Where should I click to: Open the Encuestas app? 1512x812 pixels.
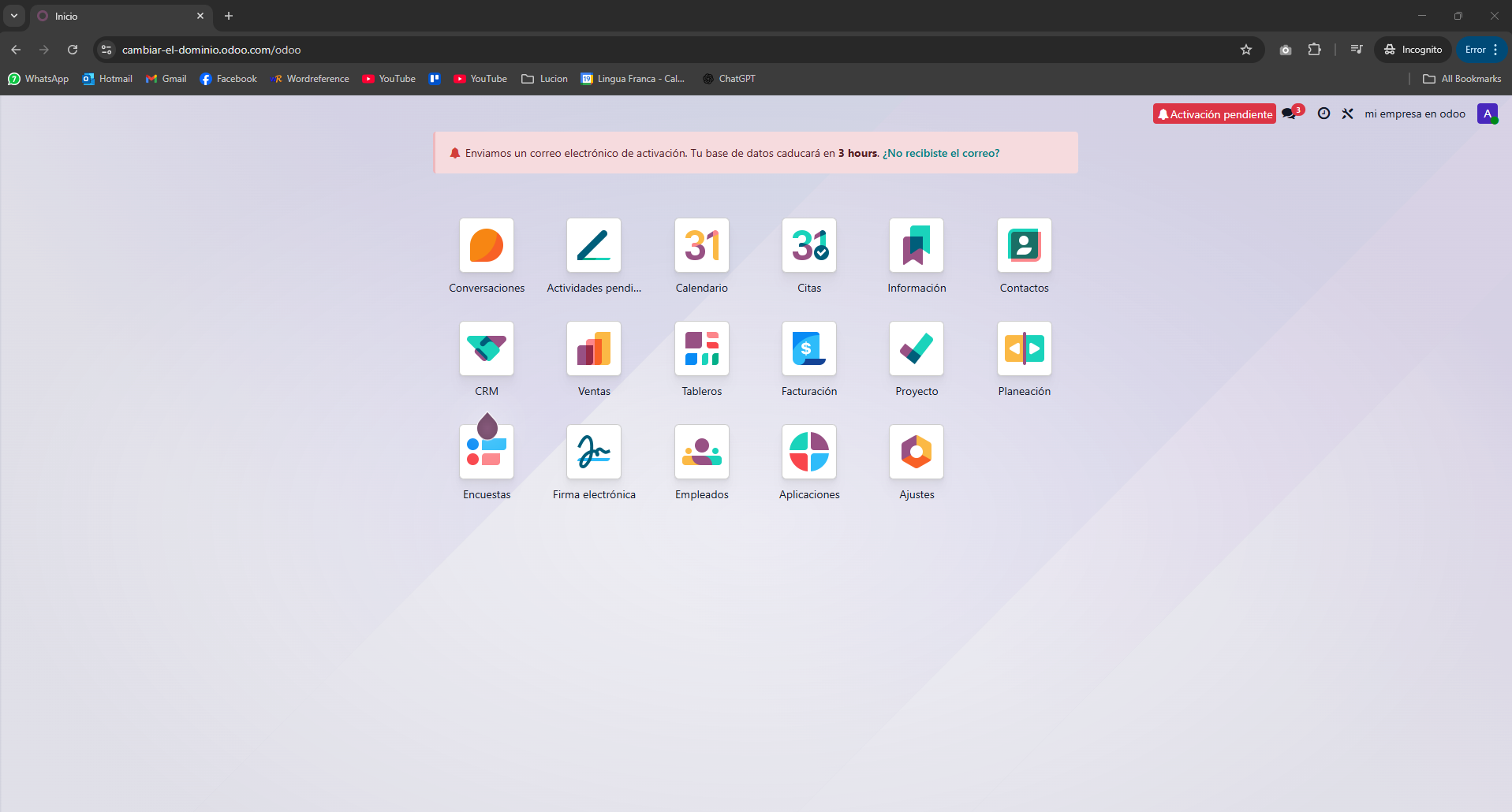tap(487, 453)
